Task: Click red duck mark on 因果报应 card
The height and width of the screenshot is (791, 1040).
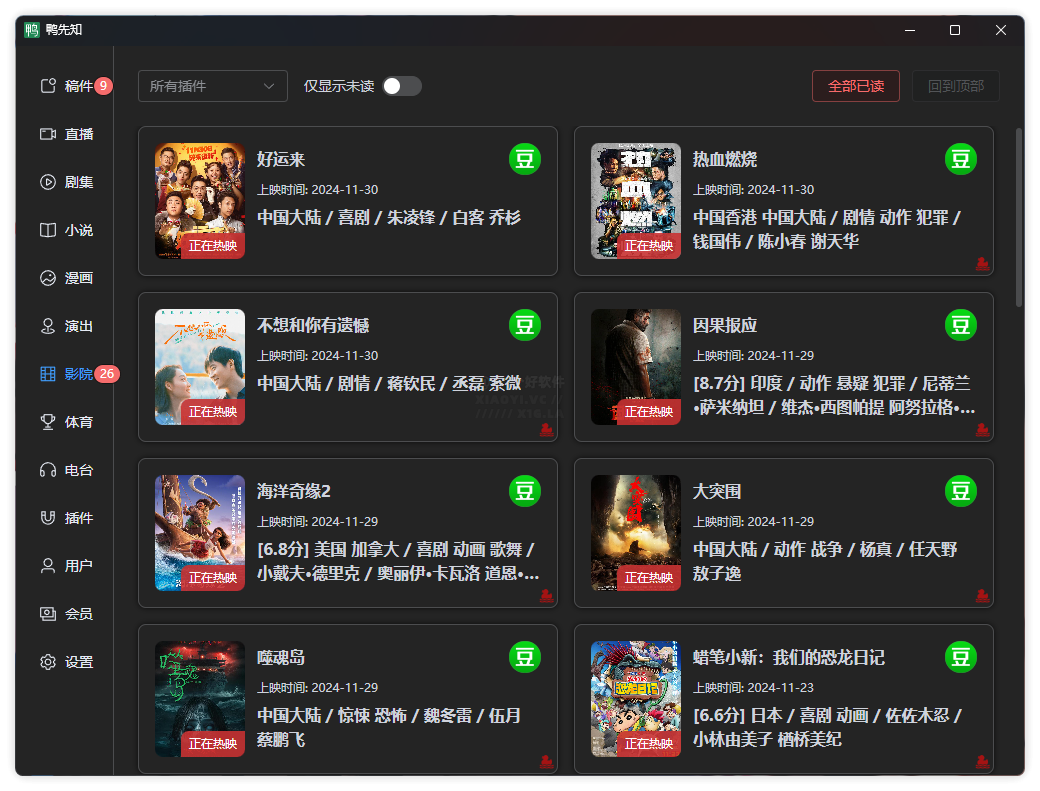Action: 982,430
